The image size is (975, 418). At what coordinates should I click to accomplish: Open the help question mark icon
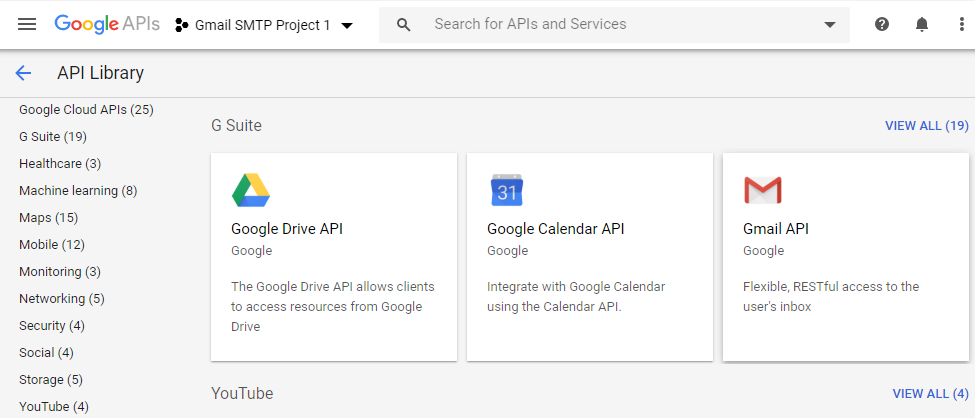[x=881, y=24]
